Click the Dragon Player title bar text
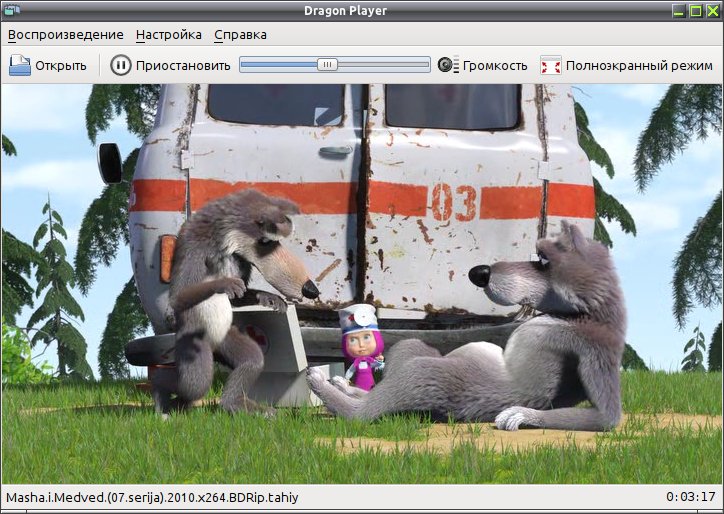The height and width of the screenshot is (514, 724). click(x=345, y=11)
